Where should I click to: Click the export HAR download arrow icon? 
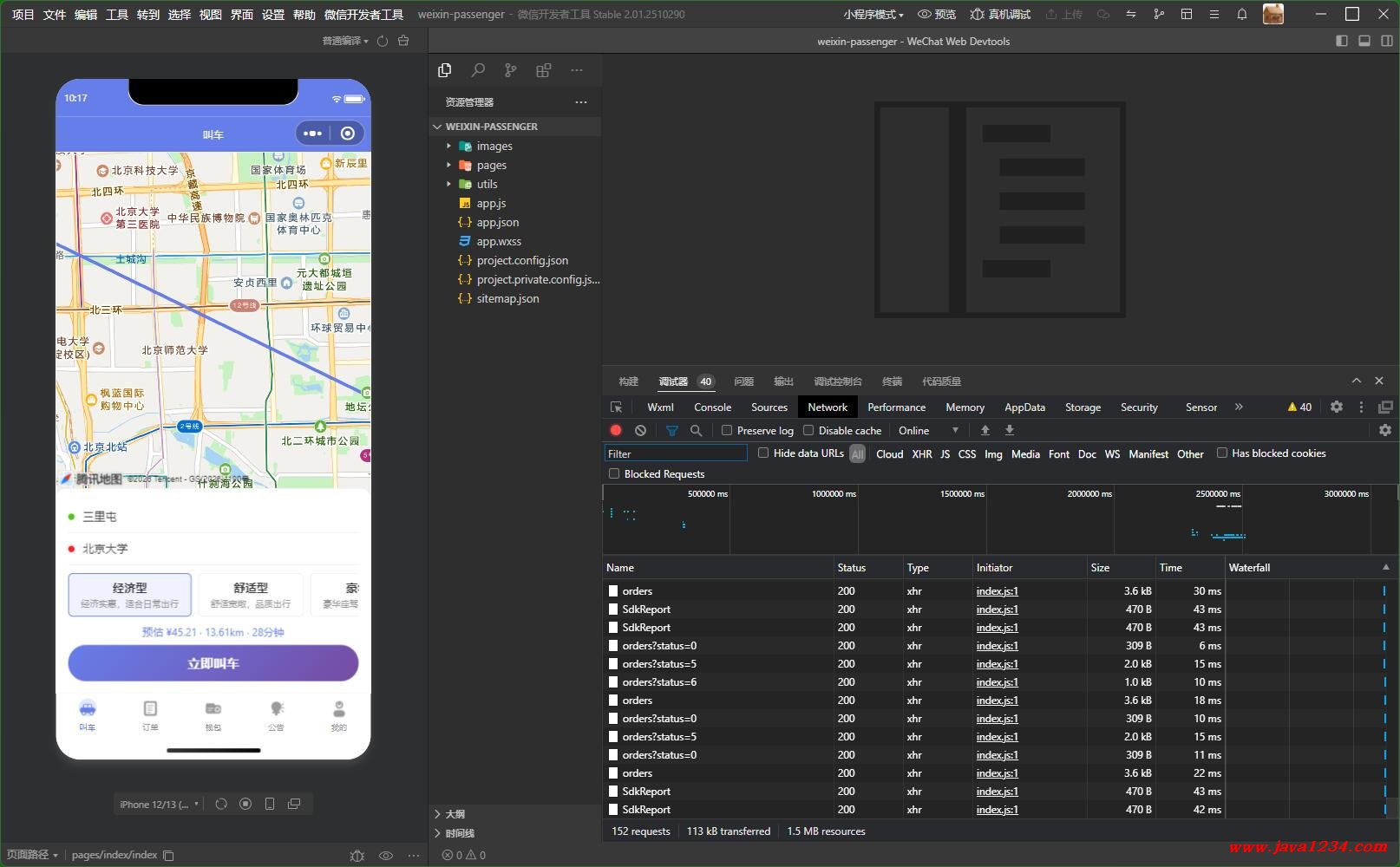click(x=1010, y=430)
